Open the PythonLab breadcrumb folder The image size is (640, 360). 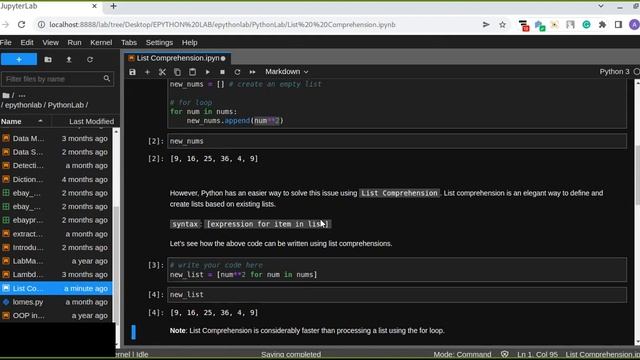[x=66, y=105]
